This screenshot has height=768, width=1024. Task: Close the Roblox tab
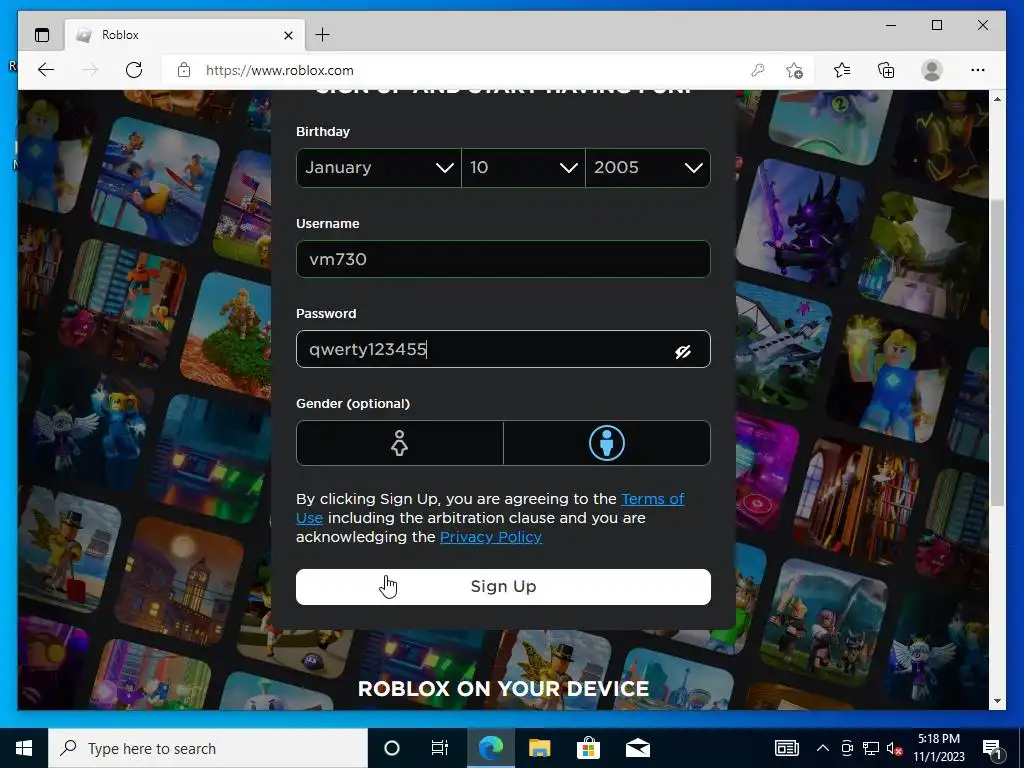[288, 35]
